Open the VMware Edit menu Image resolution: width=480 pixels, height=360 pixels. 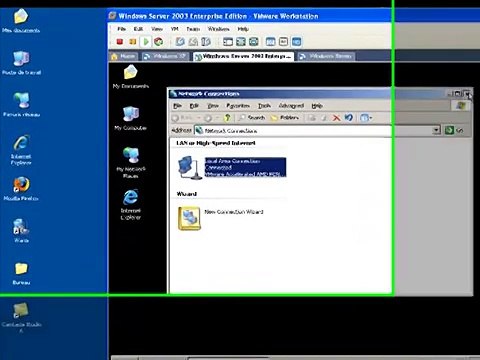click(138, 29)
